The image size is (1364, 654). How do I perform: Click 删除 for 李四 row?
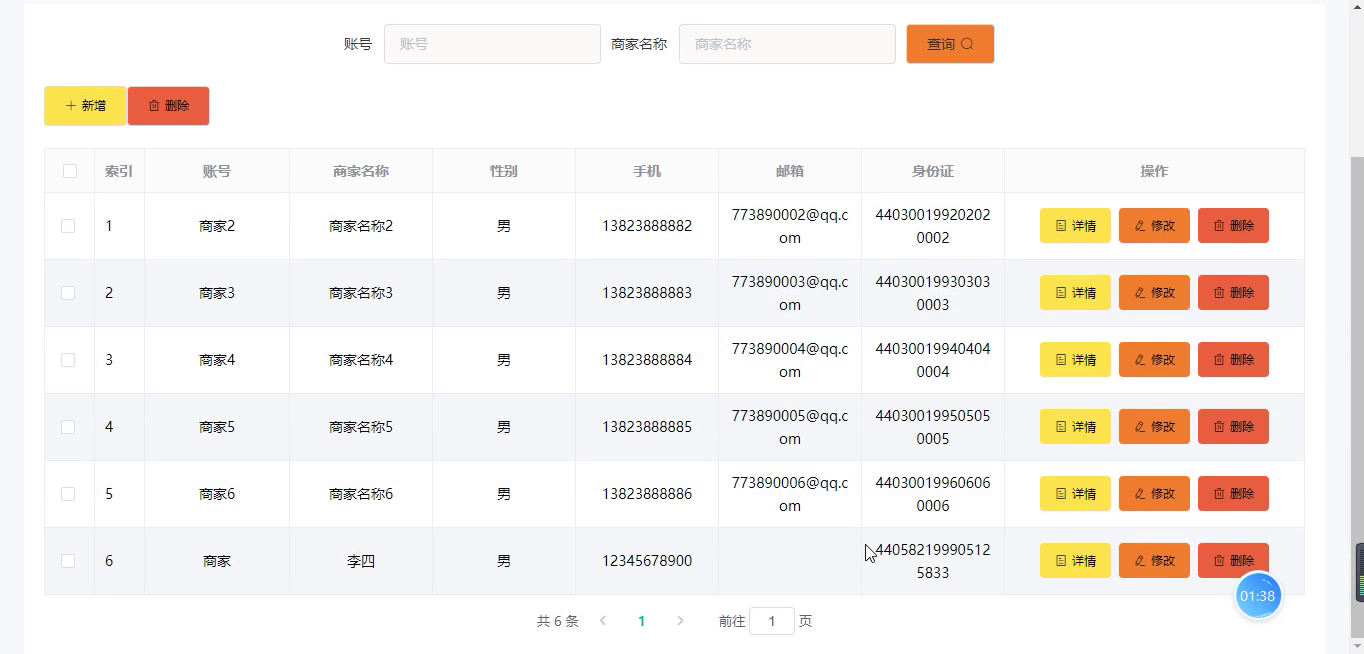click(x=1233, y=561)
